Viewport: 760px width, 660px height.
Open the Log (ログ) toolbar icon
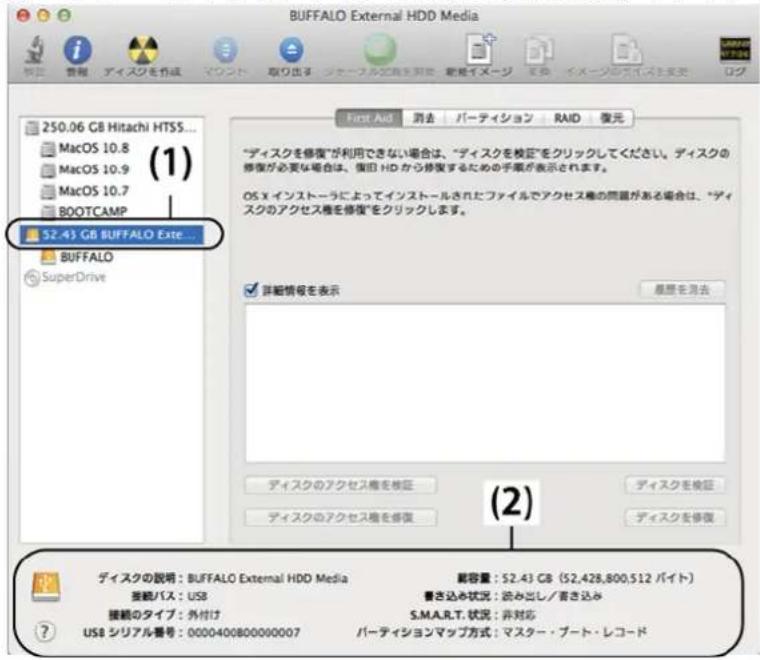pos(735,49)
